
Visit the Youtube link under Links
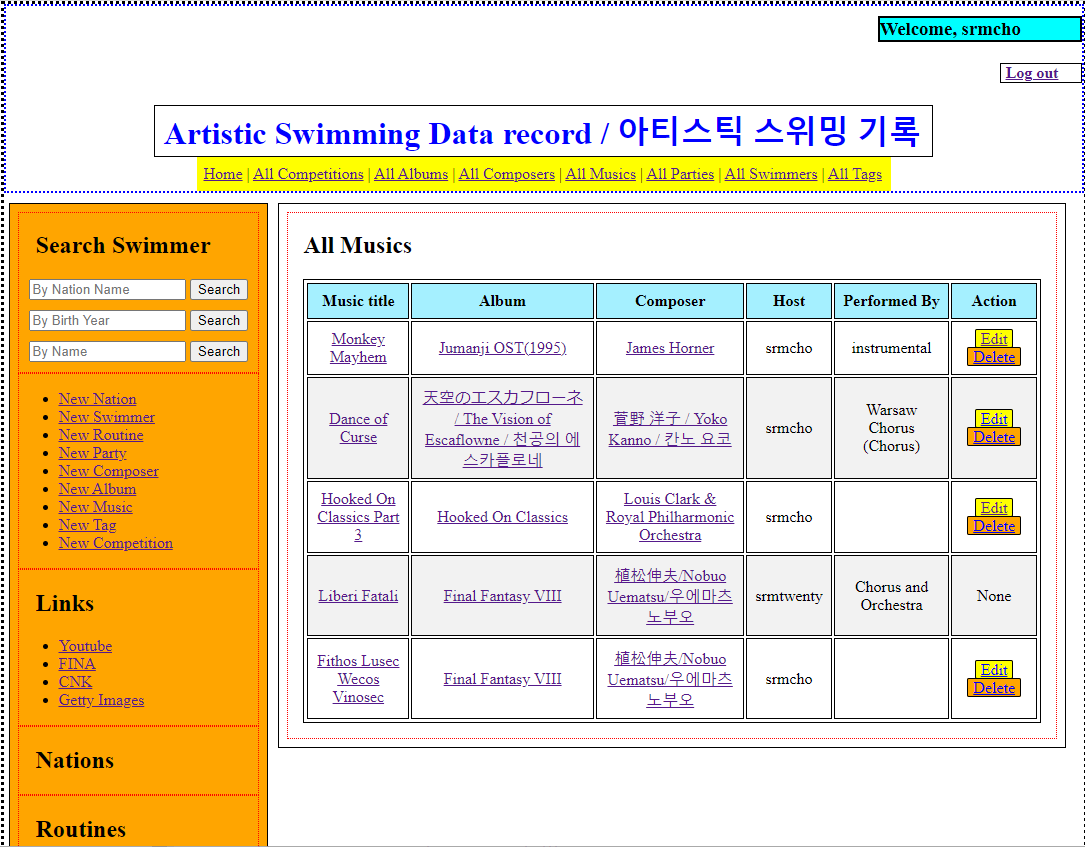click(x=85, y=646)
